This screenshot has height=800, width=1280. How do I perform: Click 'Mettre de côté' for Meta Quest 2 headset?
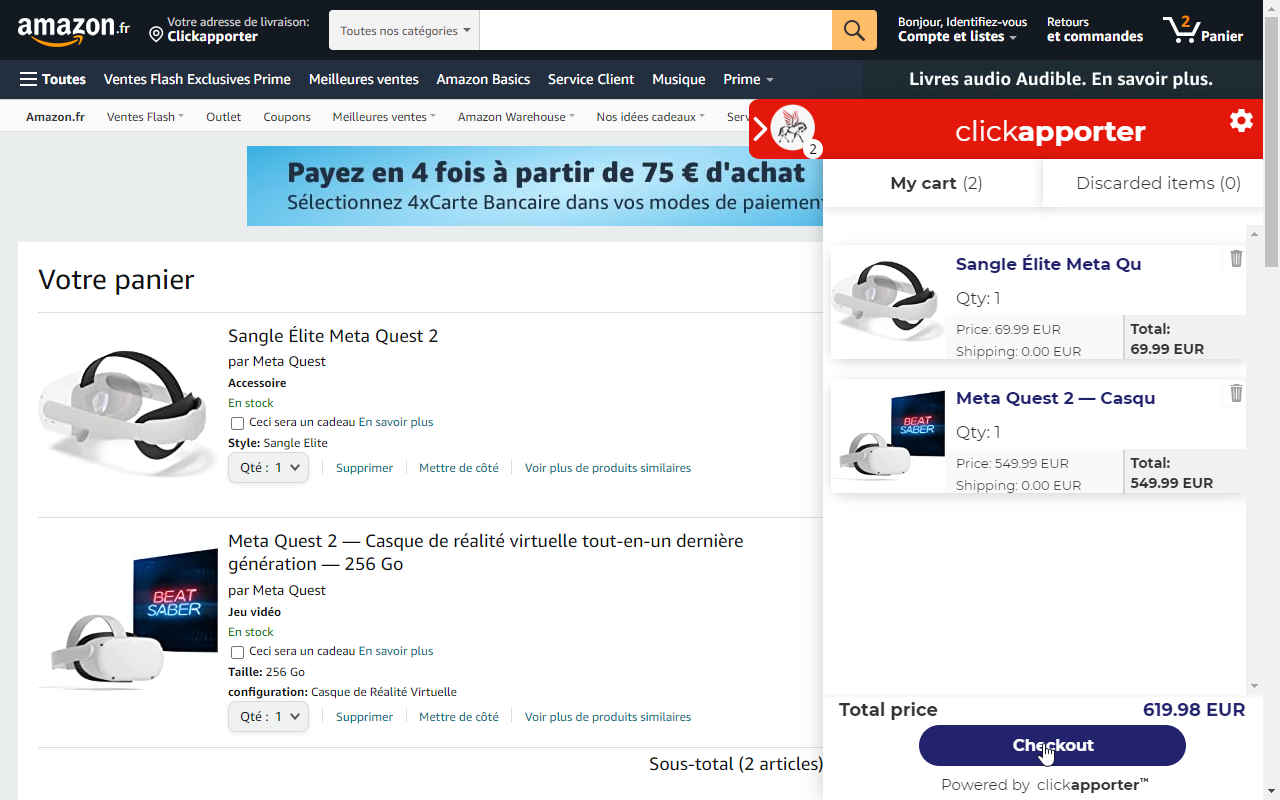click(x=459, y=717)
